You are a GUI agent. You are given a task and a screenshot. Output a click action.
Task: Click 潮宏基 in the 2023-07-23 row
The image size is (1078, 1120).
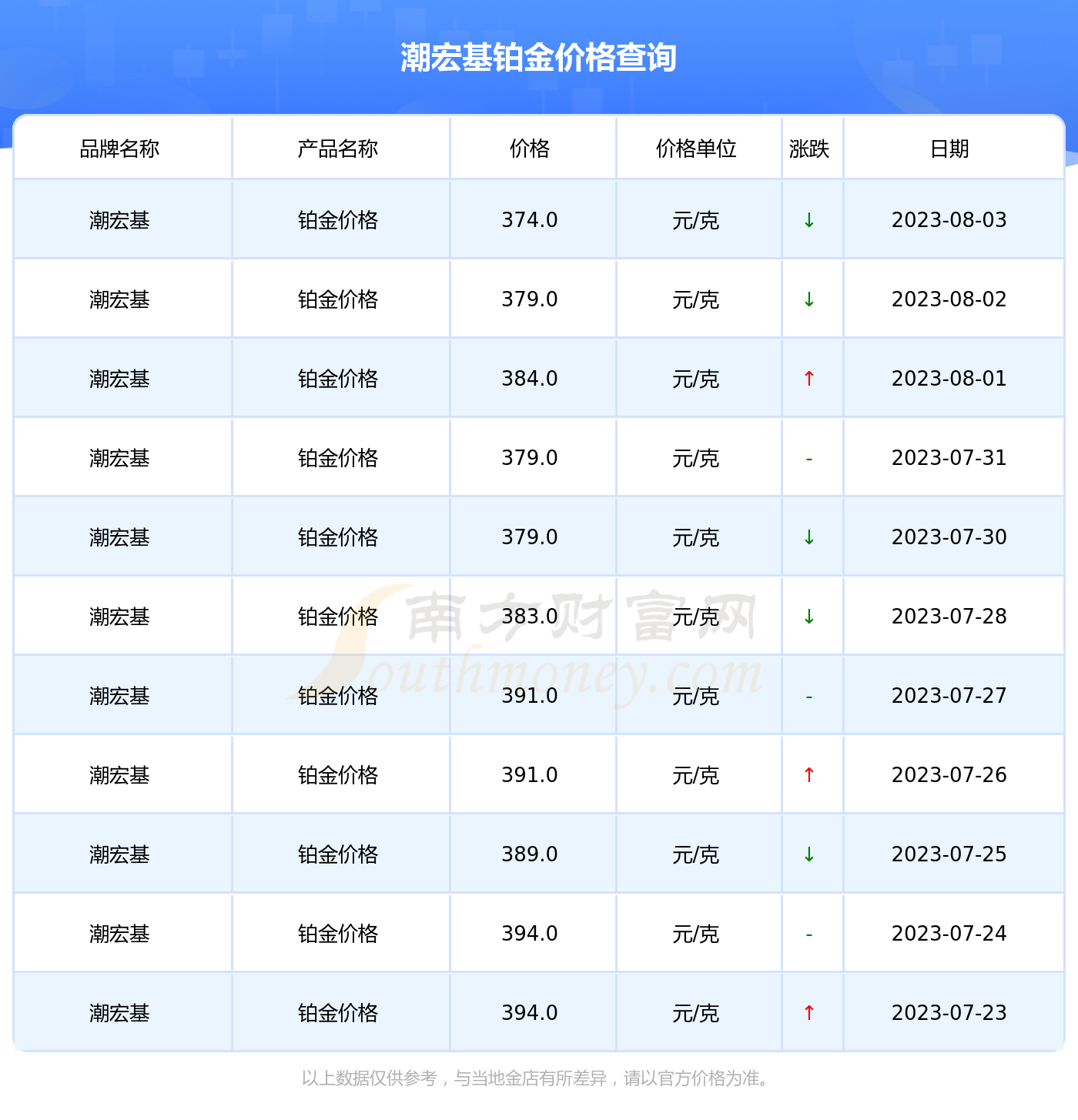pos(119,1014)
